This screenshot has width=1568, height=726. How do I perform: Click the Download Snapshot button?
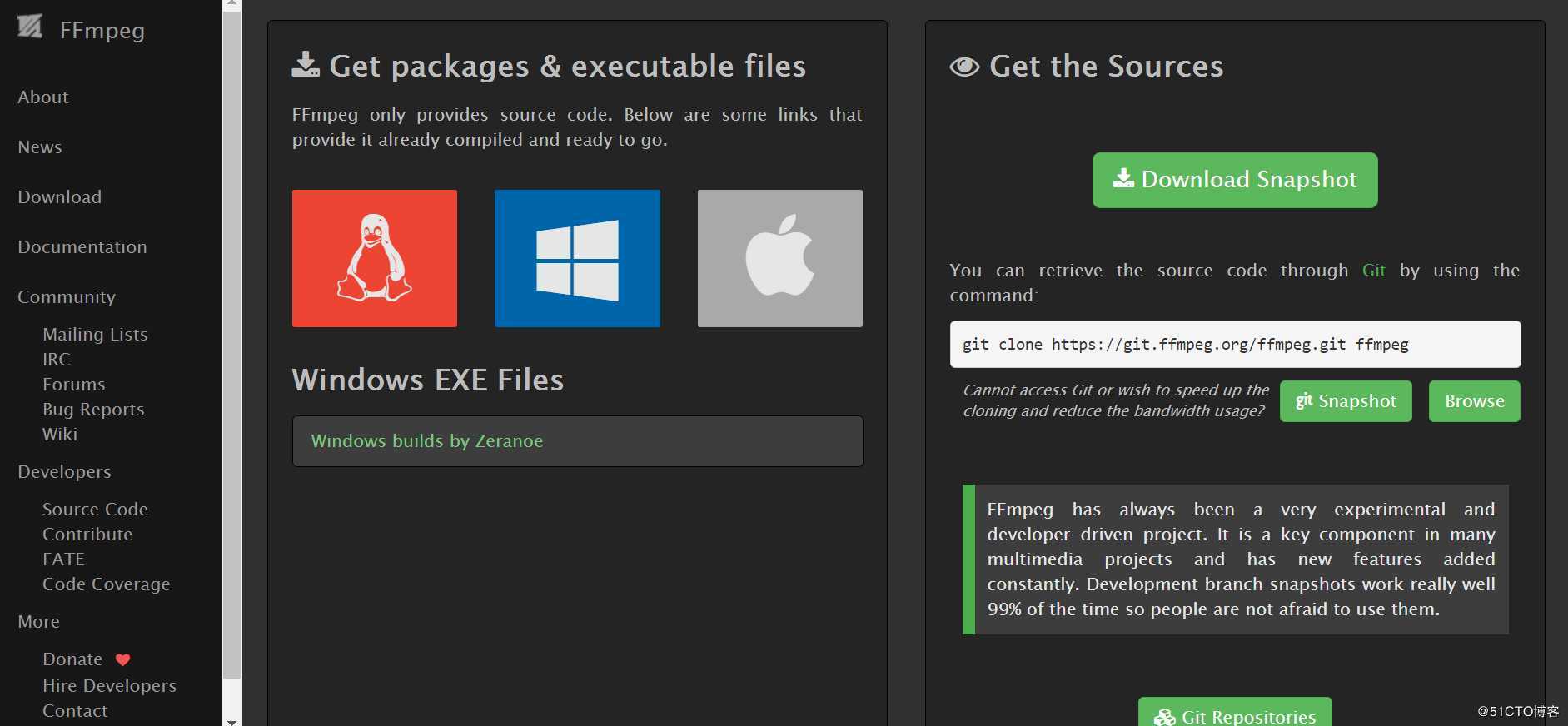(x=1235, y=180)
